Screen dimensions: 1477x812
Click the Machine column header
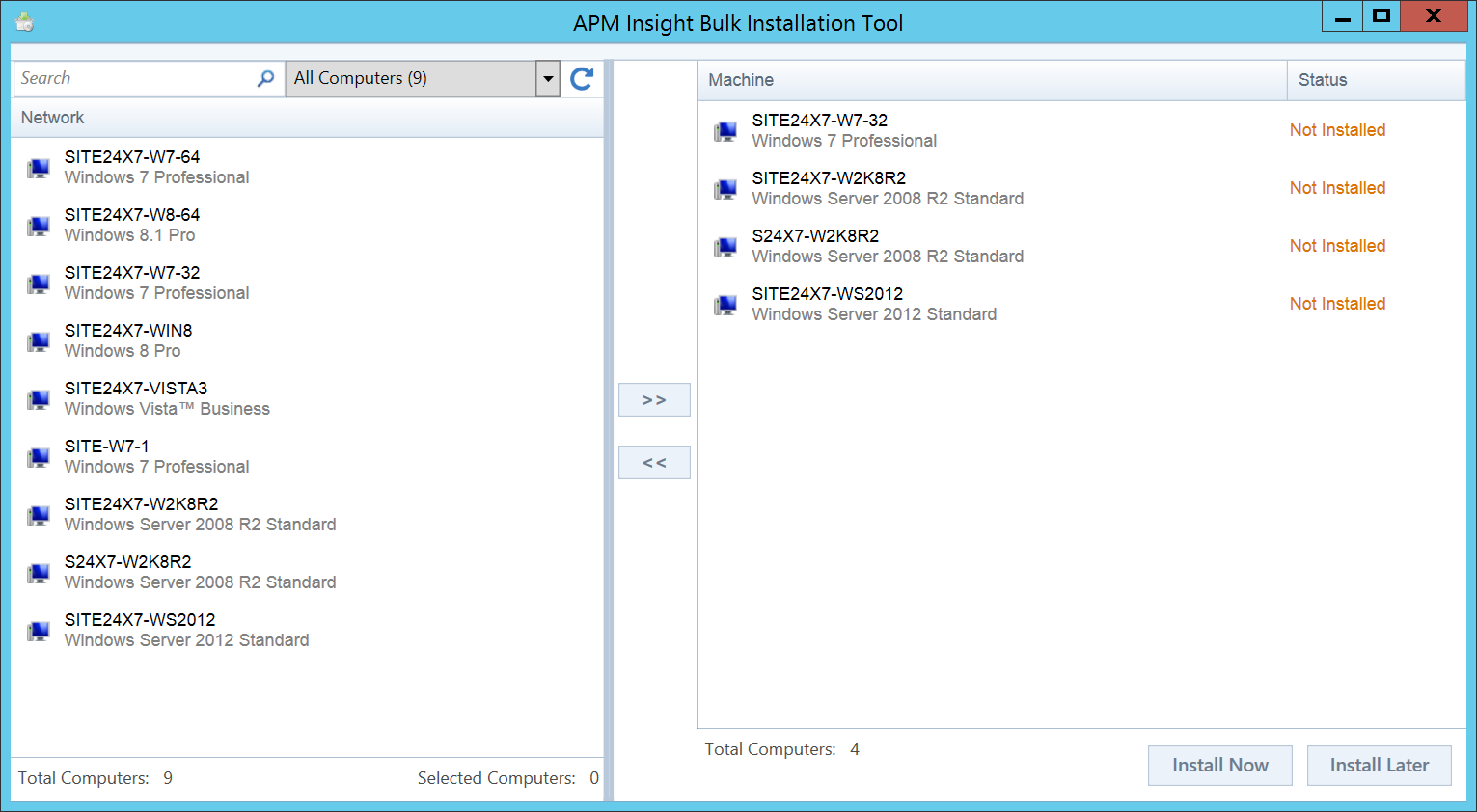click(x=992, y=80)
